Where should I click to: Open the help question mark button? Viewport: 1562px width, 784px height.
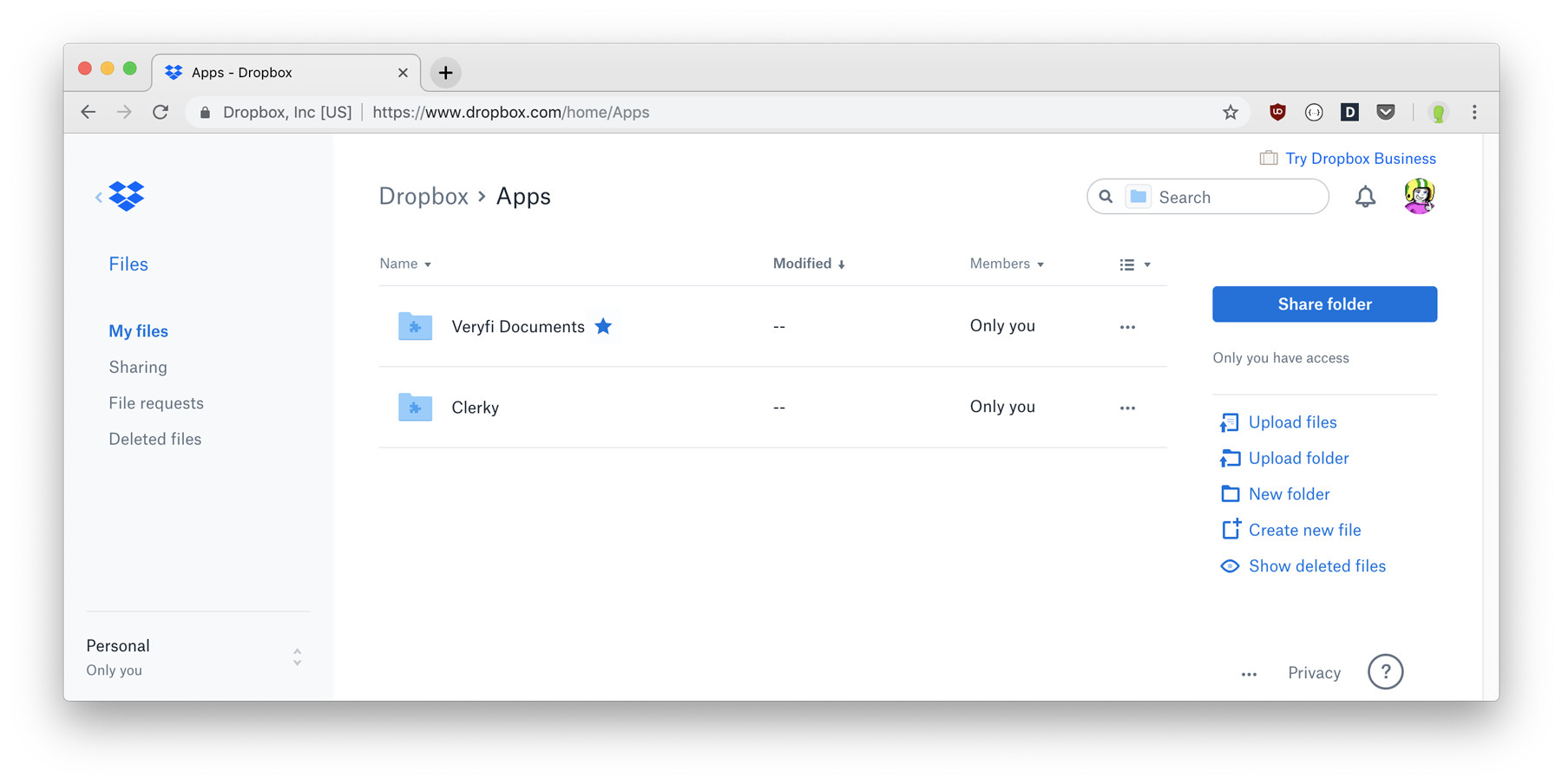point(1385,671)
